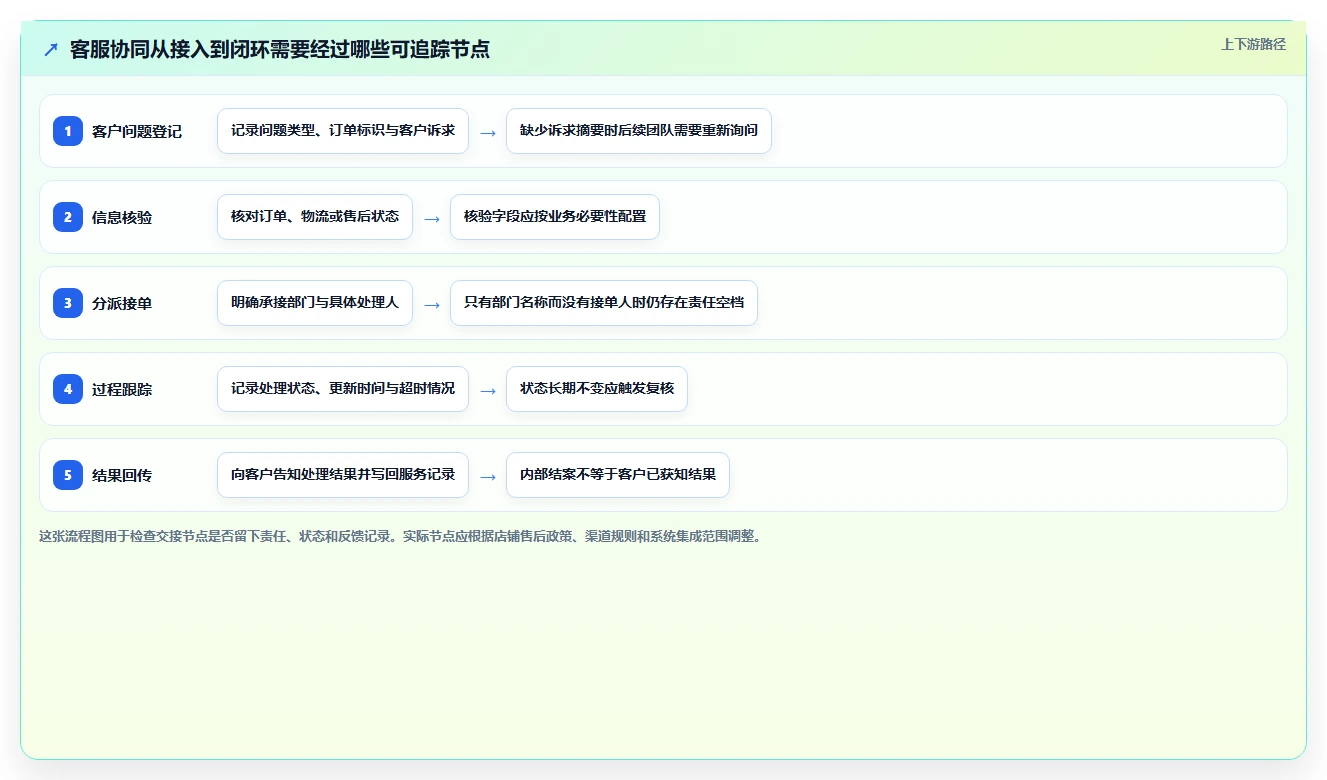Open the 记录问题类型、订单标识与客户诉求 box
The width and height of the screenshot is (1327, 780).
pyautogui.click(x=343, y=131)
